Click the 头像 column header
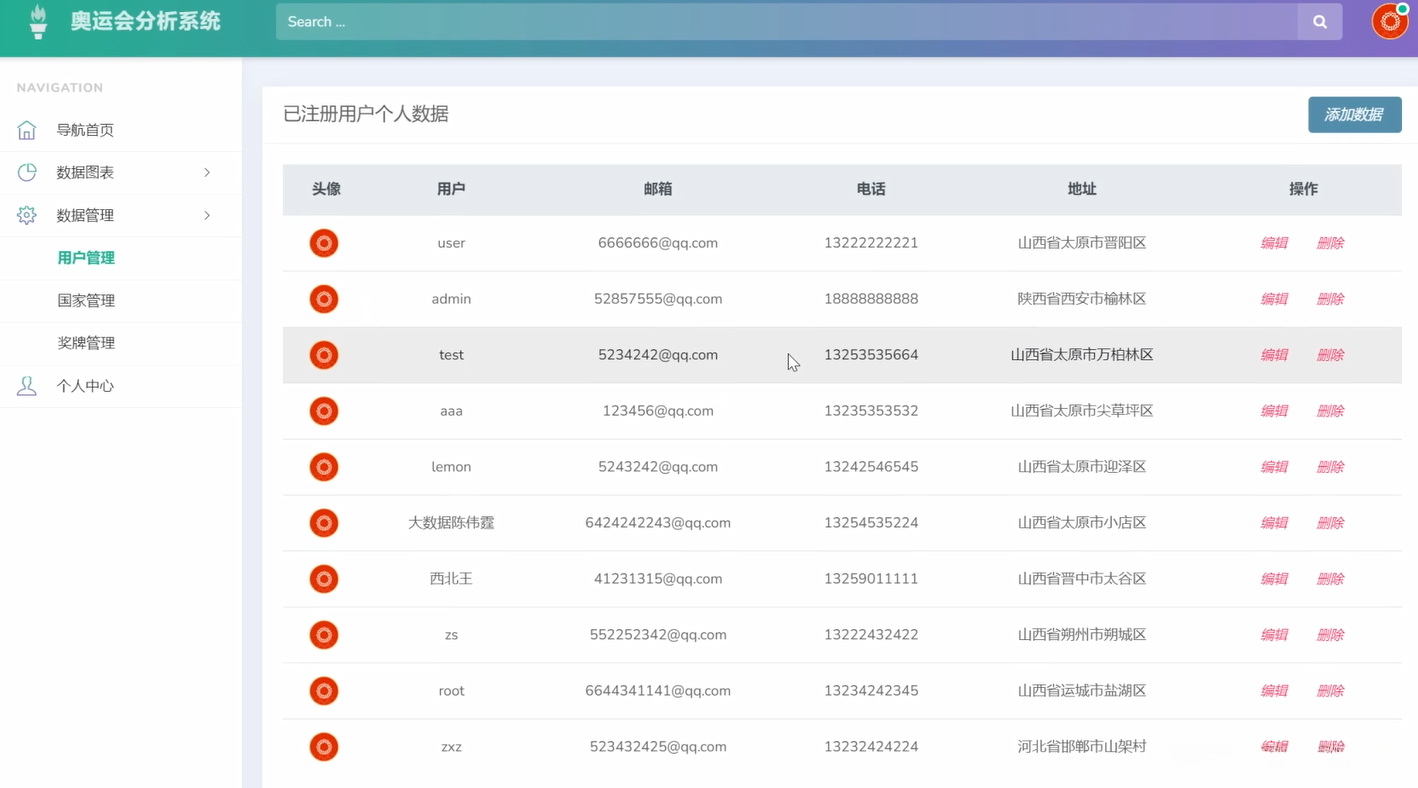 click(x=326, y=189)
